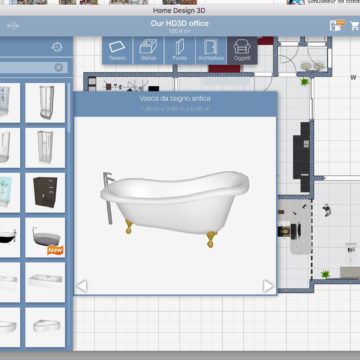Open the history clock icon
Viewport: 360px width, 360px height.
[57, 47]
